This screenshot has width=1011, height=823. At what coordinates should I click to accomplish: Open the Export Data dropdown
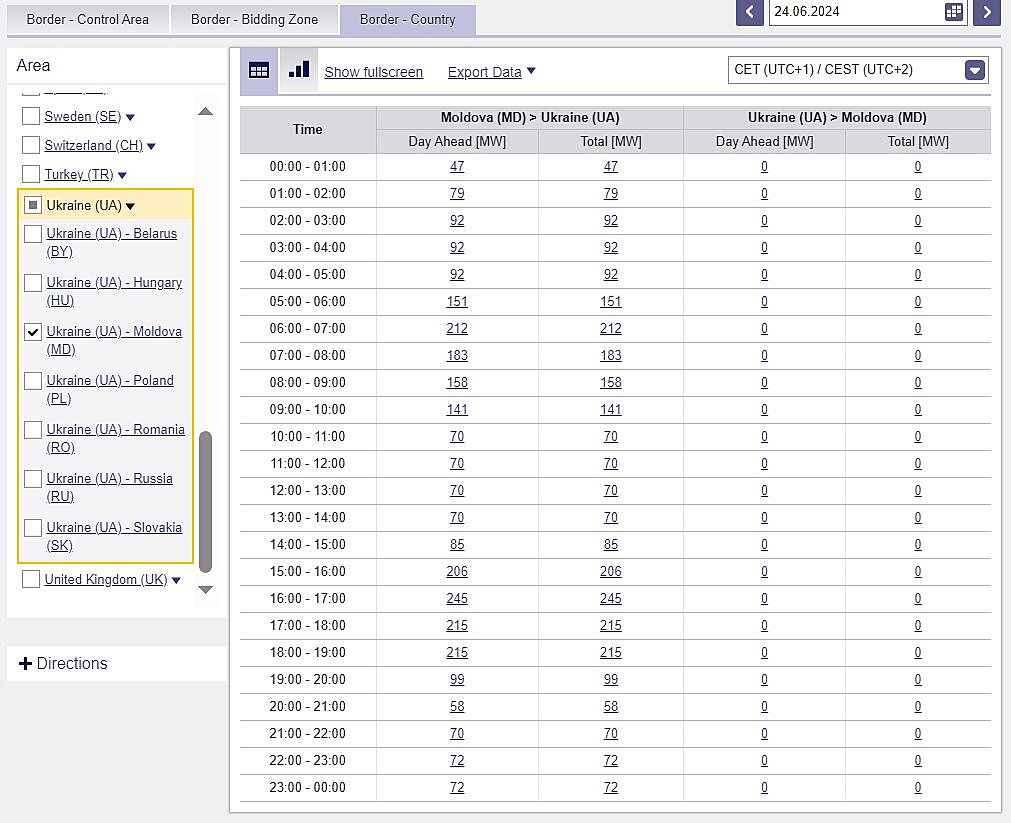(x=491, y=72)
